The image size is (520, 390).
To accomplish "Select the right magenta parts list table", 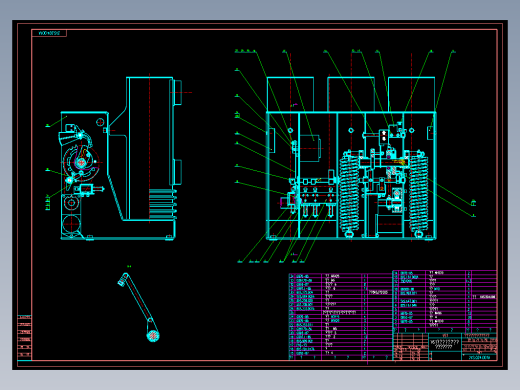I will coord(445,301).
